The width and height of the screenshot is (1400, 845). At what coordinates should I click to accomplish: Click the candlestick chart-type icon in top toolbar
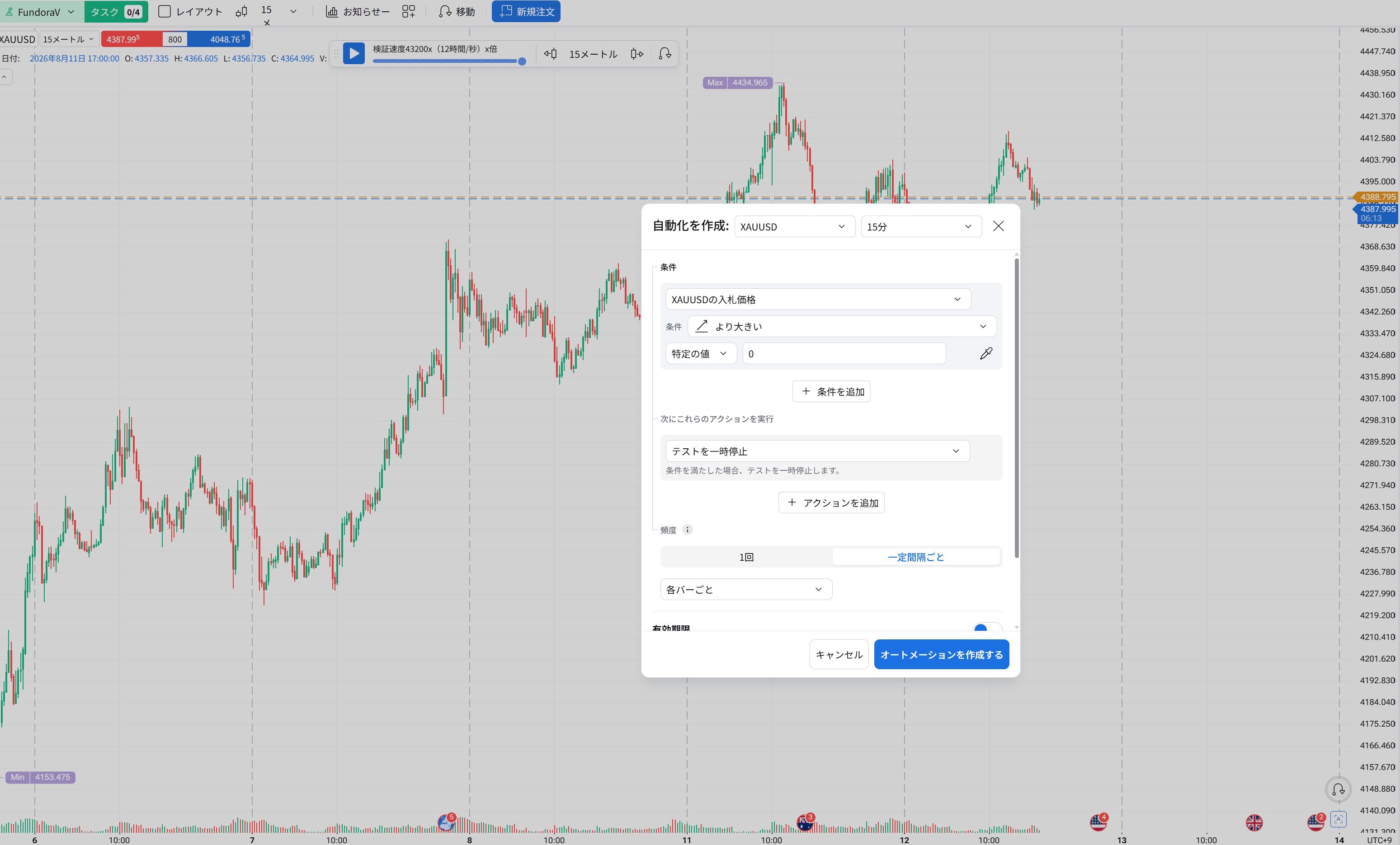coord(241,11)
